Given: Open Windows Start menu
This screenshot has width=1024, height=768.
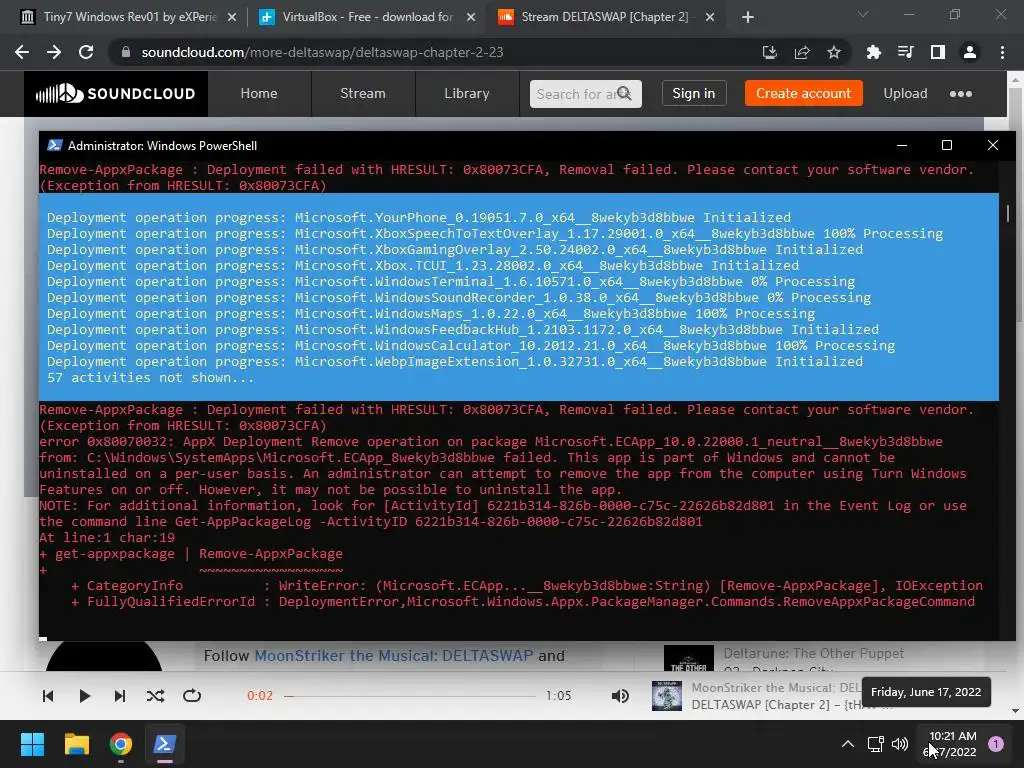Looking at the screenshot, I should click(x=32, y=744).
